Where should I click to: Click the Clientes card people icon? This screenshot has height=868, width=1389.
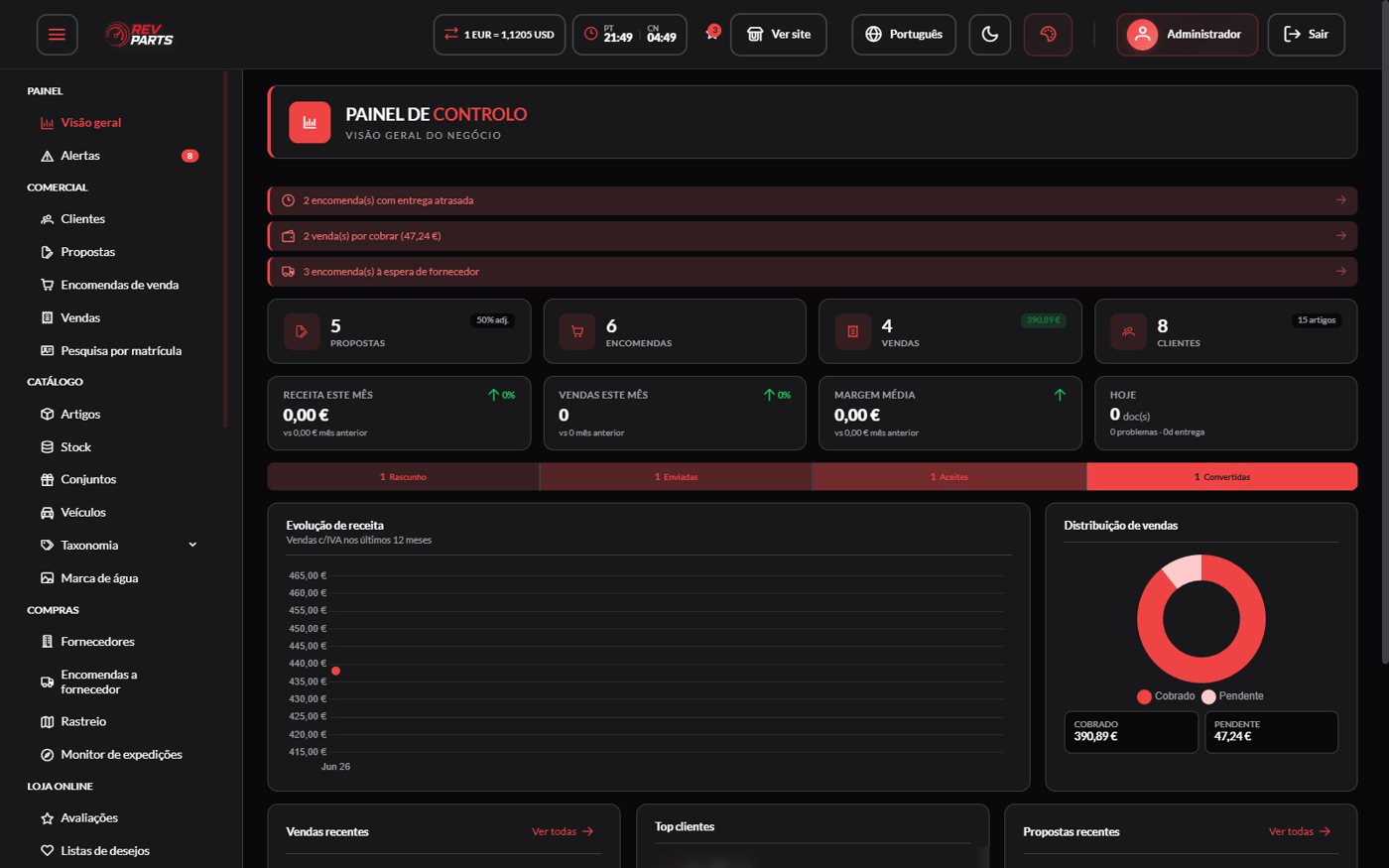click(x=1128, y=331)
